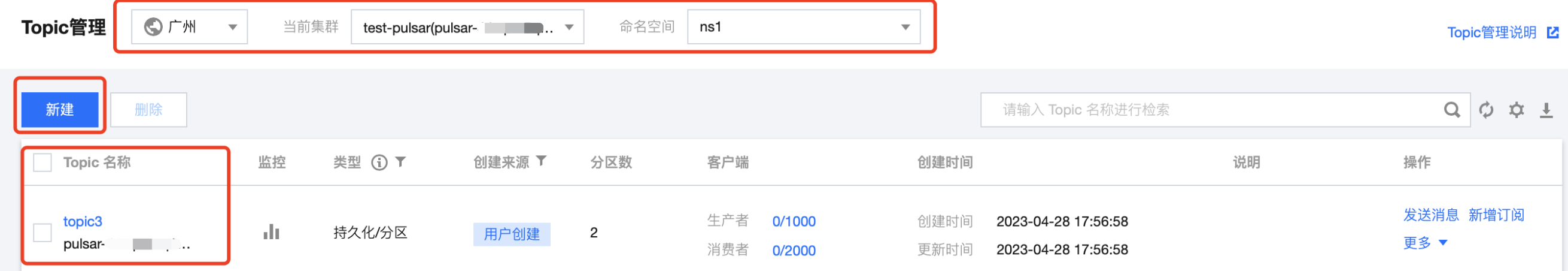Toggle the select-all Topic 名称 checkbox
This screenshot has height=271, width=1568.
point(42,162)
